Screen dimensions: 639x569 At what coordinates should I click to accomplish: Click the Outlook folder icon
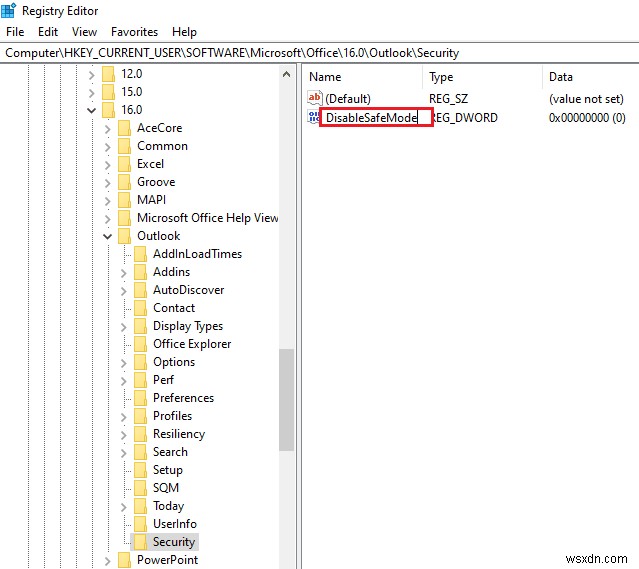pyautogui.click(x=124, y=236)
